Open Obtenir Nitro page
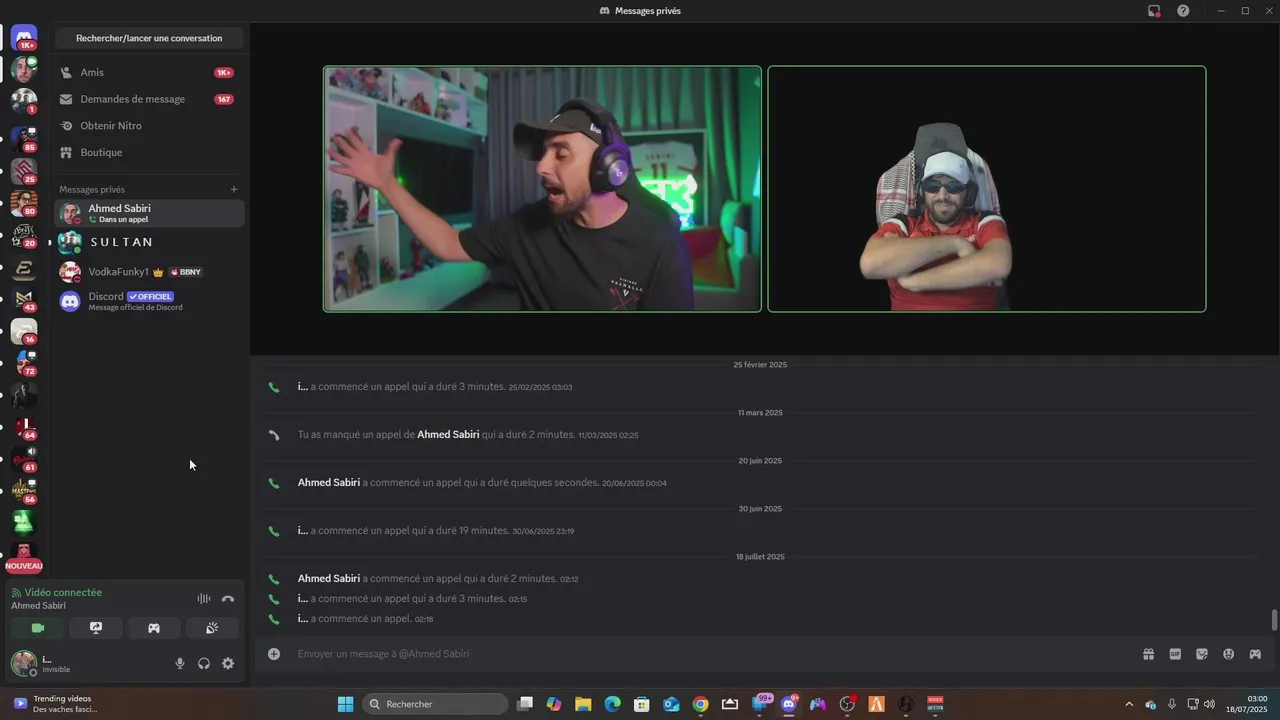The height and width of the screenshot is (720, 1280). (x=149, y=126)
